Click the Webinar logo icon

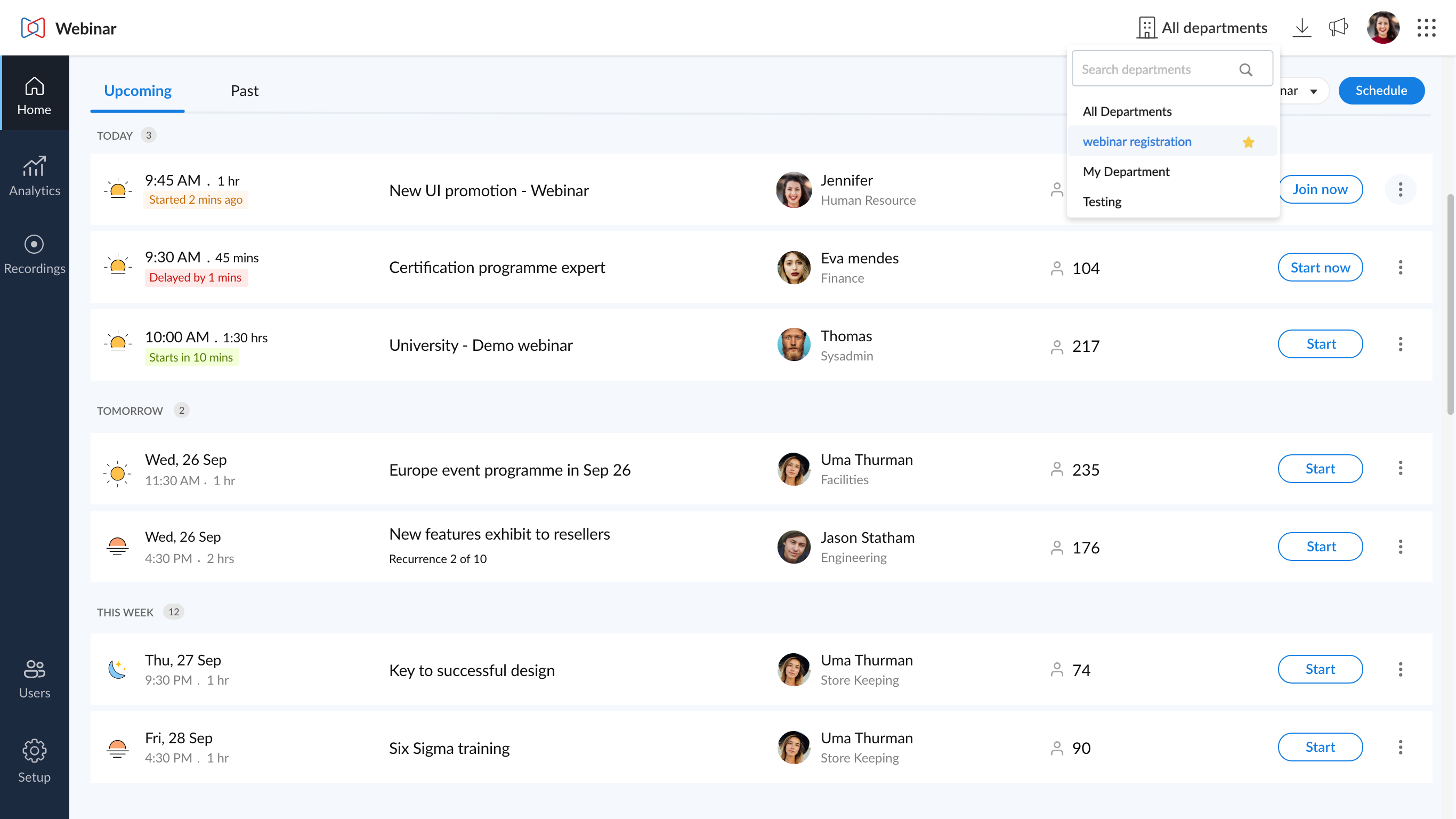(33, 28)
